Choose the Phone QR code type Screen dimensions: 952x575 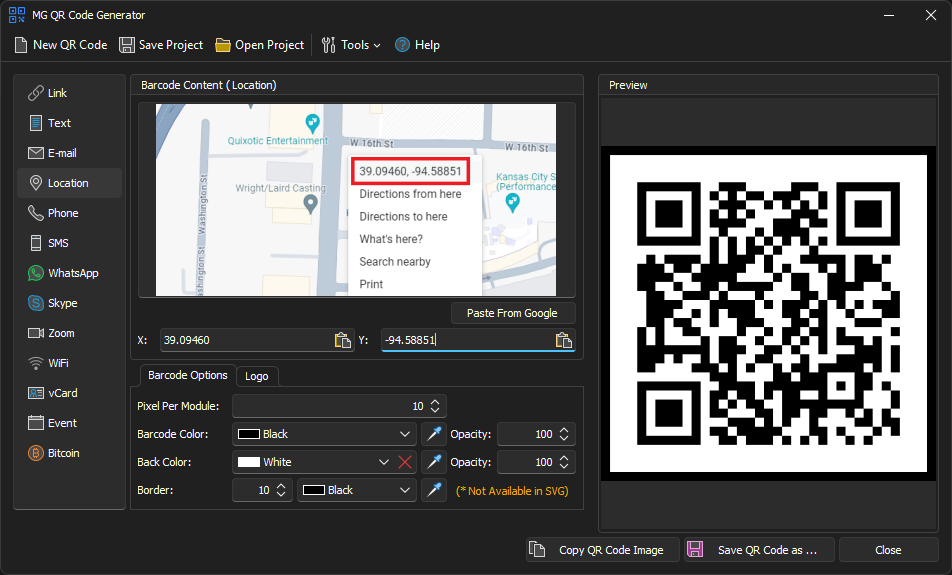coord(69,213)
